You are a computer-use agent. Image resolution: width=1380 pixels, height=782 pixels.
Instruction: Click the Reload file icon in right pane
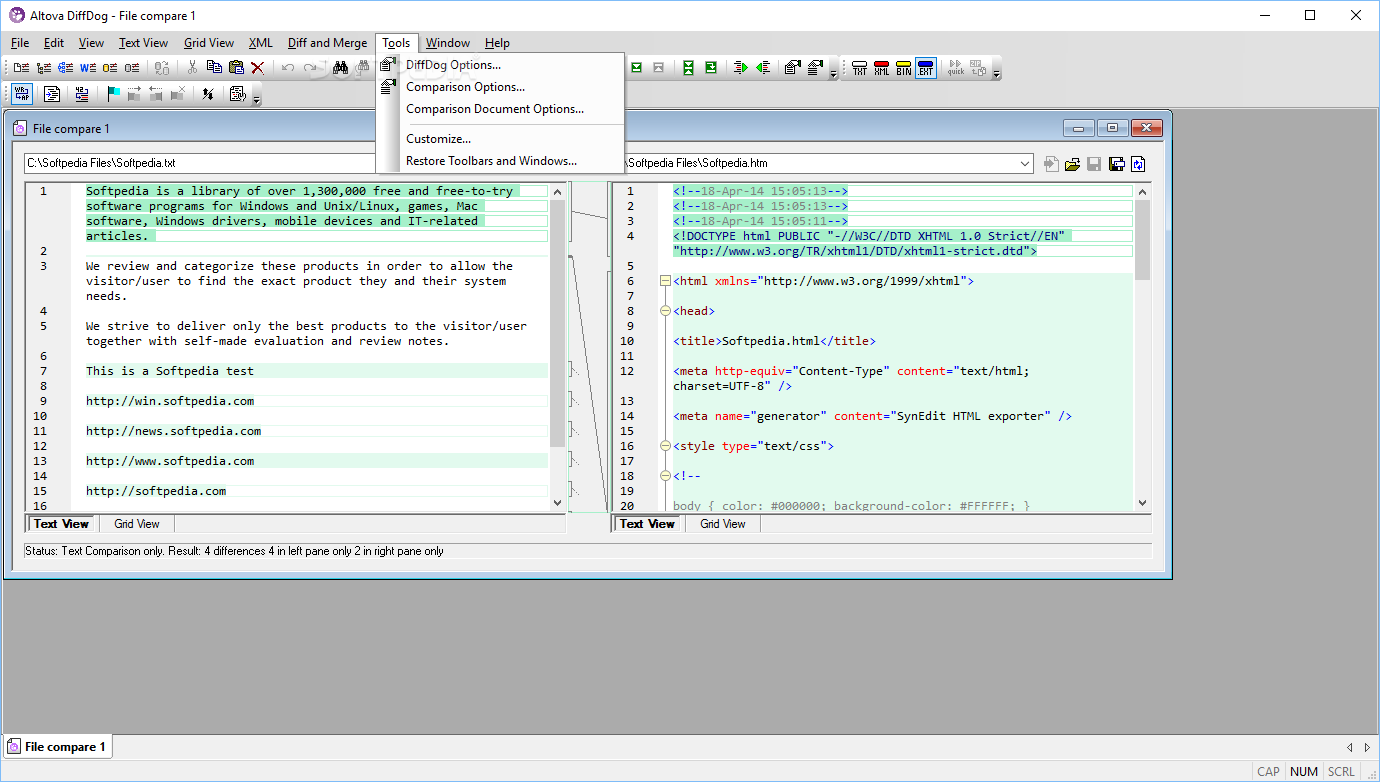tap(1138, 164)
